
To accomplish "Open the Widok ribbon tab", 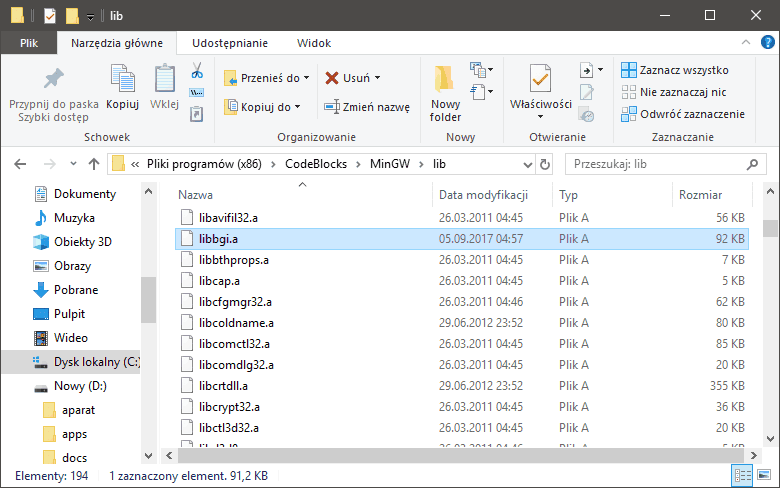I will [313, 43].
